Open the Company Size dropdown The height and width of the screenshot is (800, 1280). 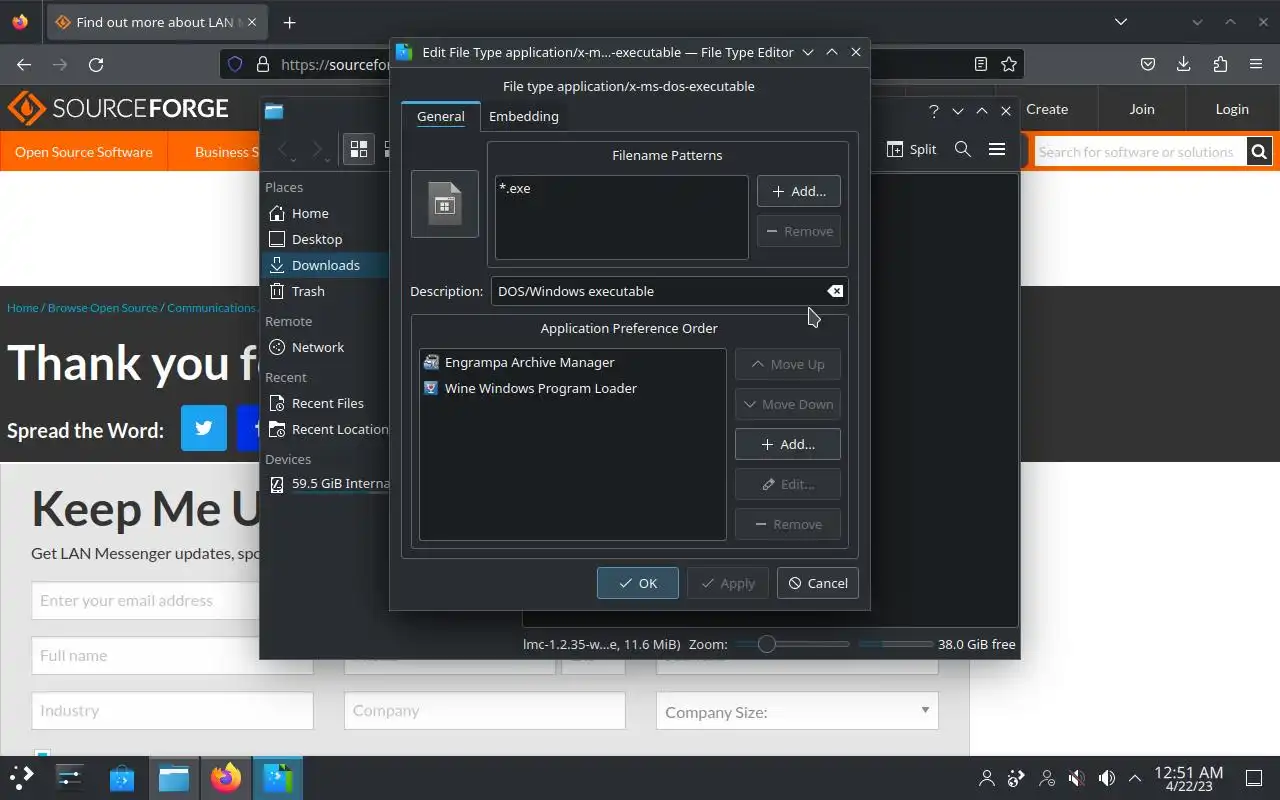[x=797, y=712]
